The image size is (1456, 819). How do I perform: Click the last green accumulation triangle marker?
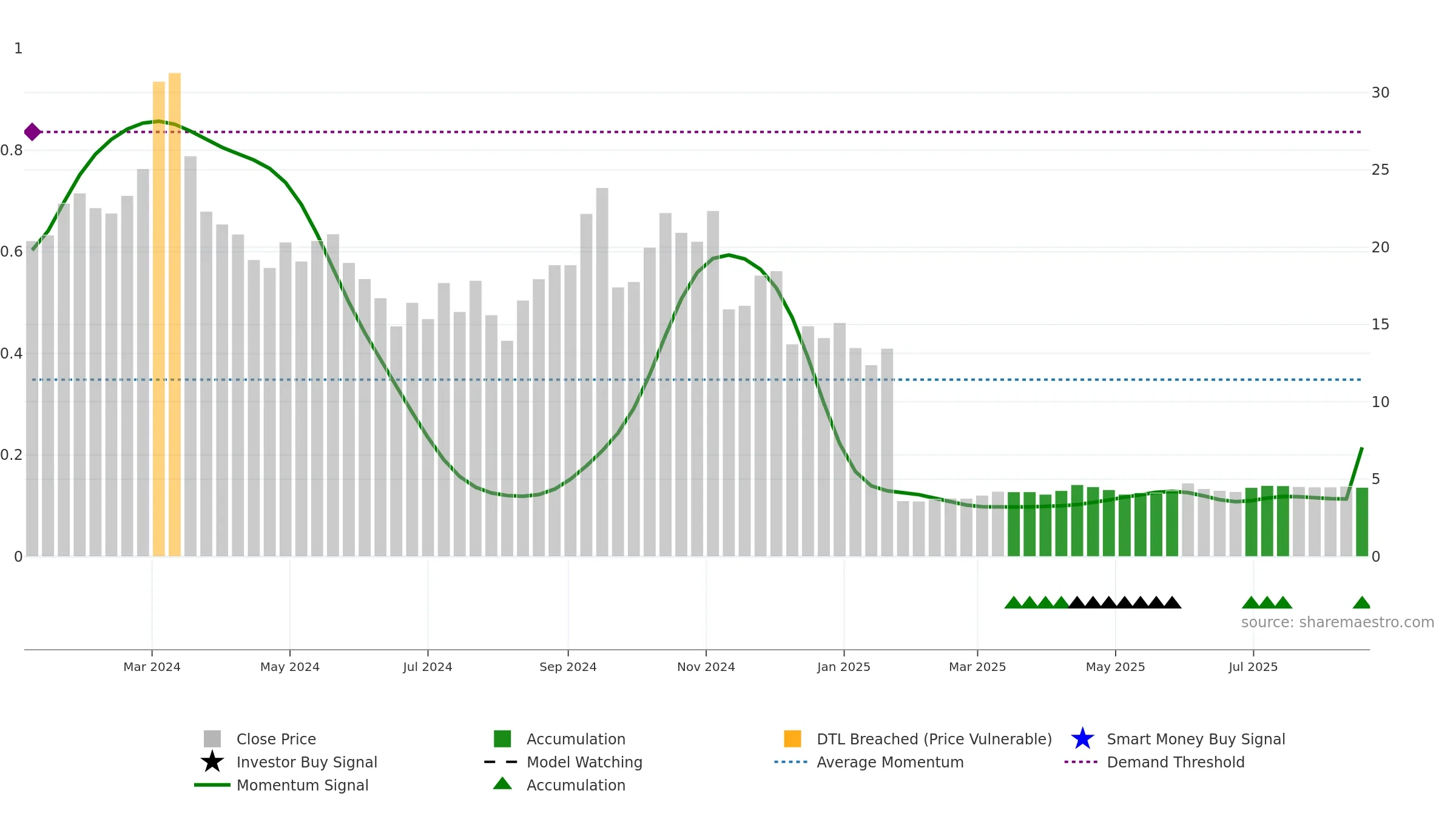pos(1361,602)
